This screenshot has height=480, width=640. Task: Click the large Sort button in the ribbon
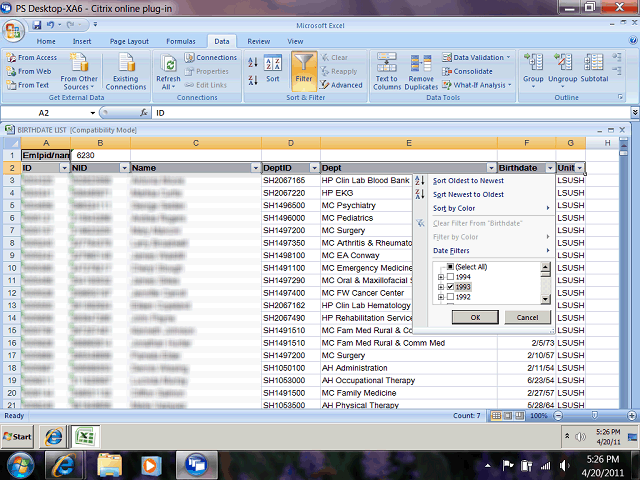(x=273, y=70)
